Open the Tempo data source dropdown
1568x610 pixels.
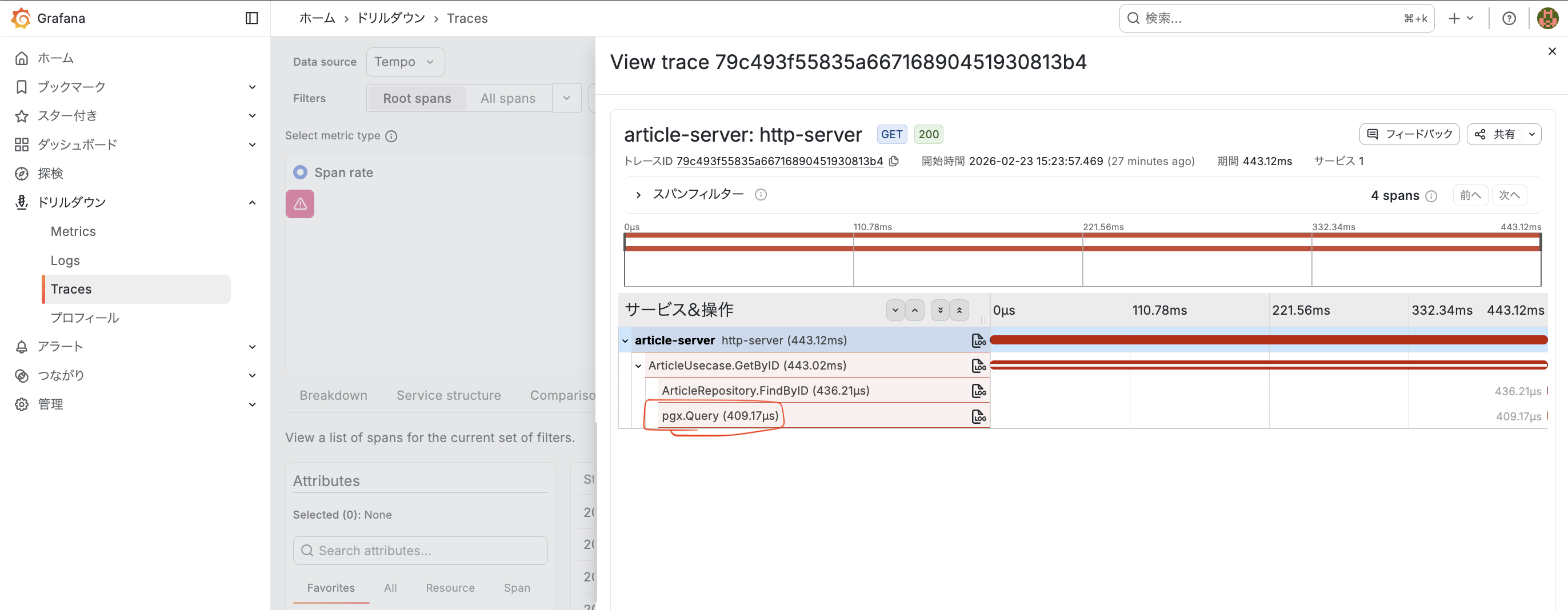coord(405,62)
